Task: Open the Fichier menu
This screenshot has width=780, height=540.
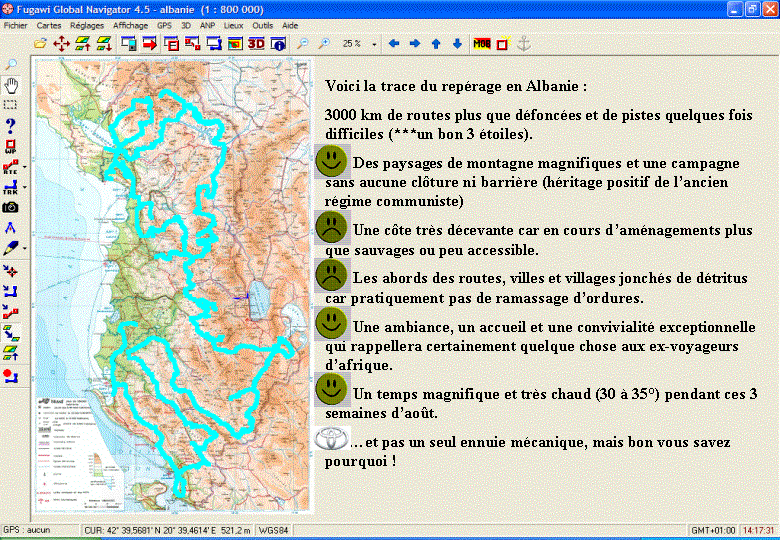Action: coord(15,25)
